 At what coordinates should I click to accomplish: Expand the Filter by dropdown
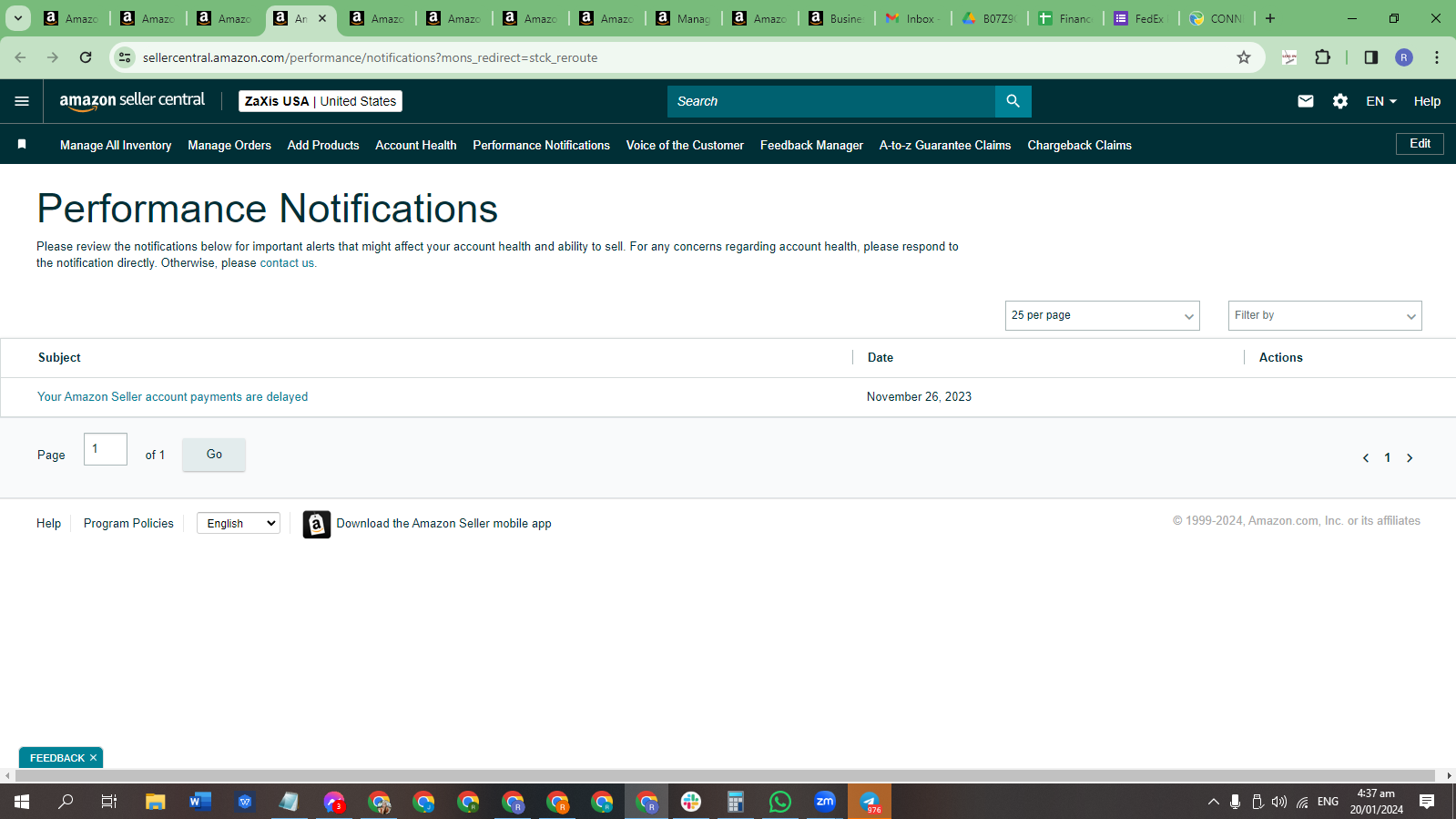click(x=1325, y=315)
